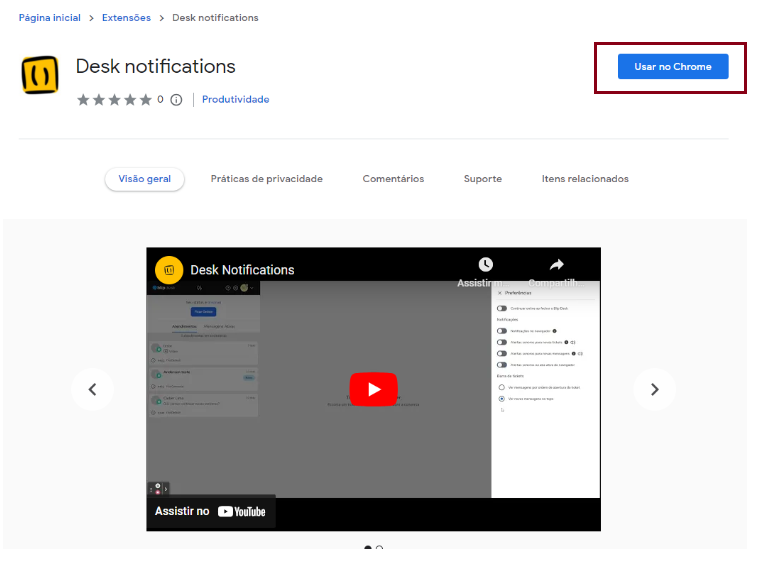
Task: Click the 'Usar no Chrome' button
Action: coord(672,67)
